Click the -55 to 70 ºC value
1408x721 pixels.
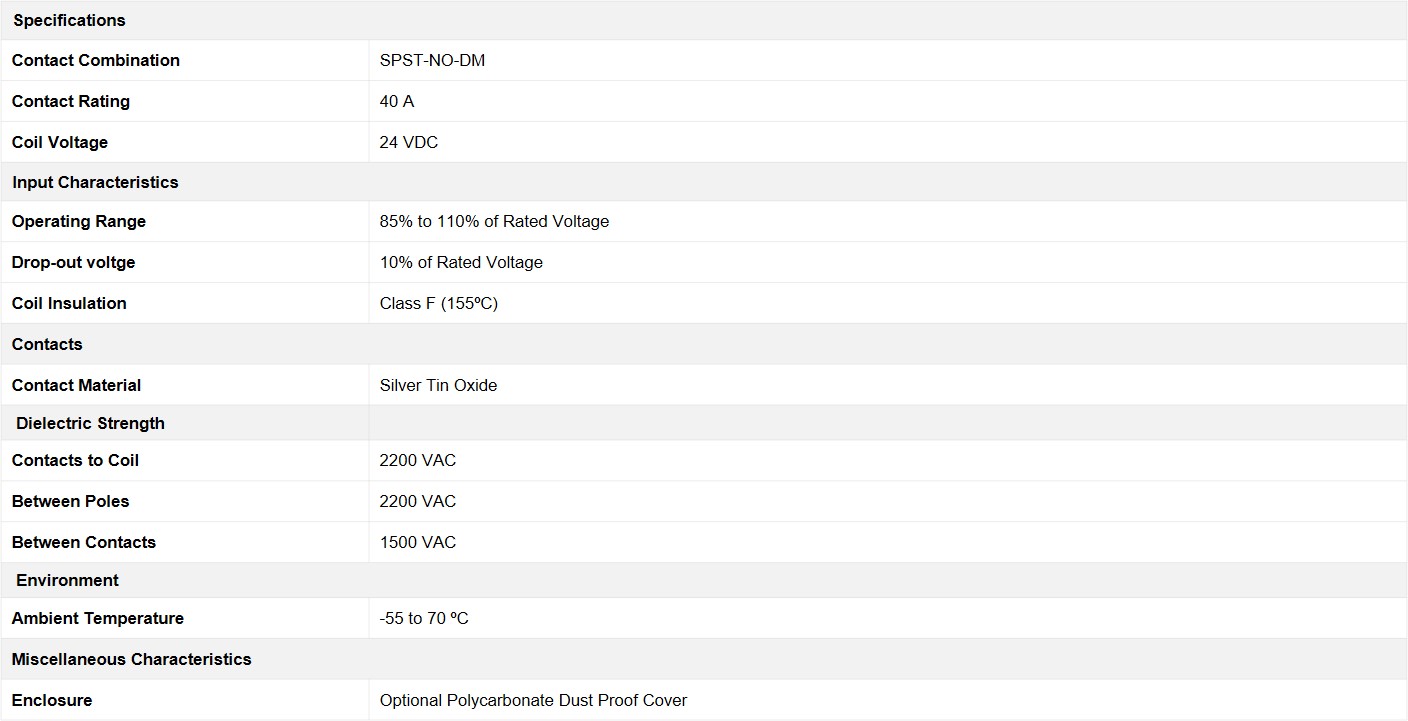point(424,618)
